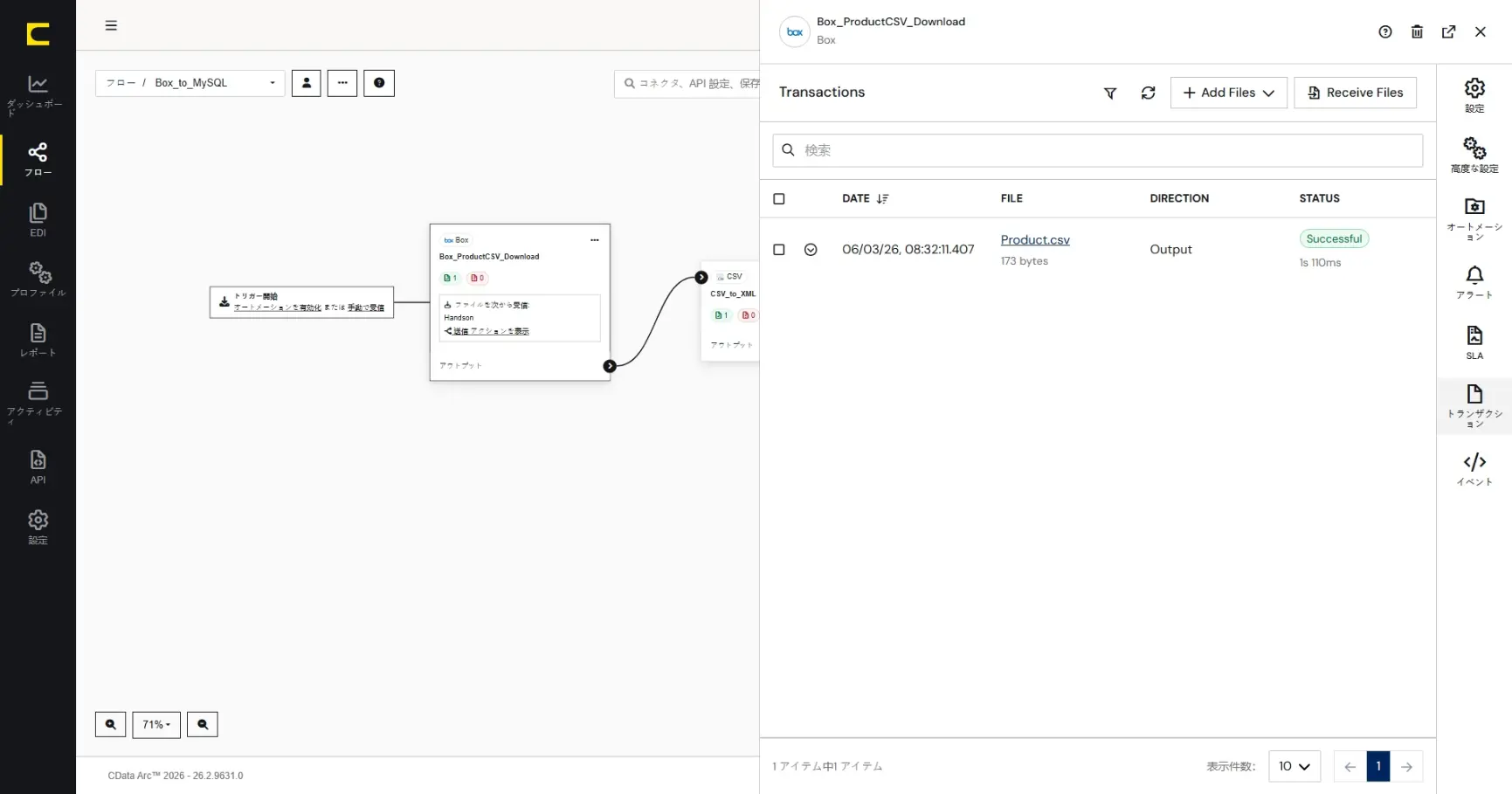Open the Advanced settings tab
The width and height of the screenshot is (1512, 794).
[x=1474, y=155]
